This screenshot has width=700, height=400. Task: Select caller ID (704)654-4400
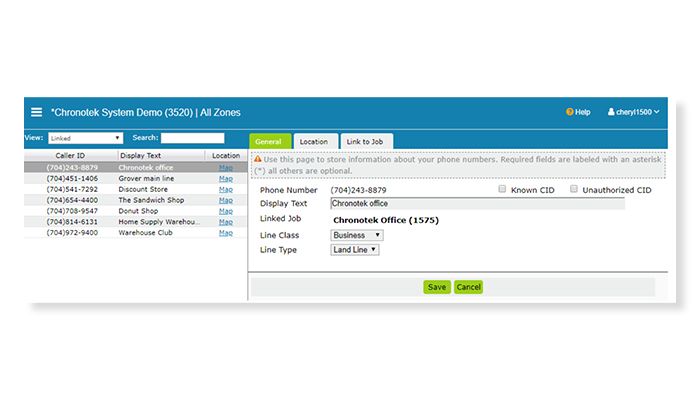pos(72,200)
